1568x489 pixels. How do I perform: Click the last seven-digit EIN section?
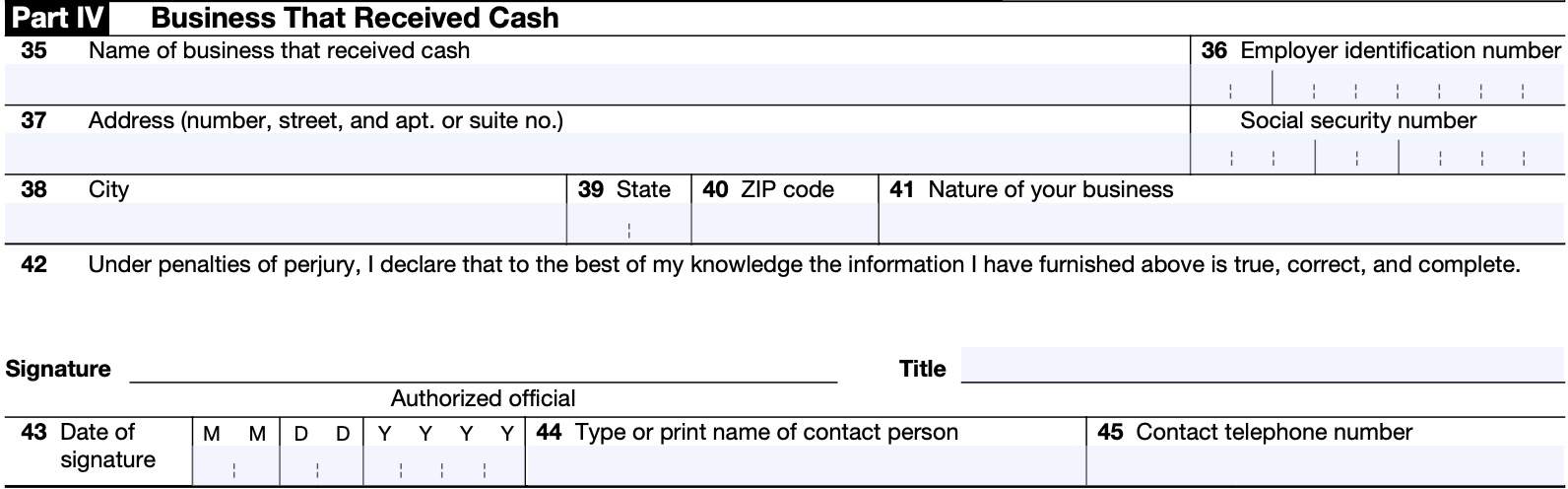pos(1416,88)
